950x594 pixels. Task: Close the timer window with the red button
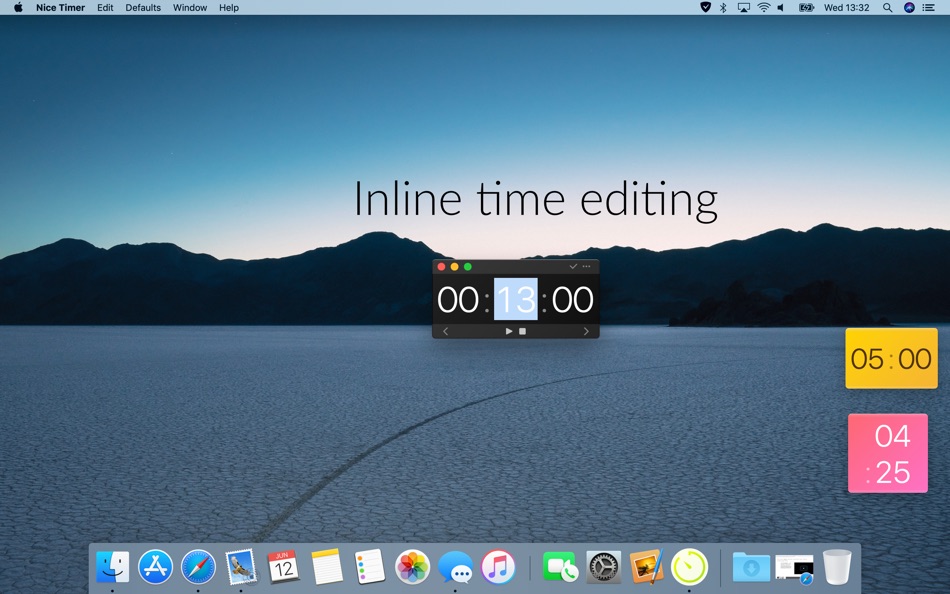coord(442,267)
